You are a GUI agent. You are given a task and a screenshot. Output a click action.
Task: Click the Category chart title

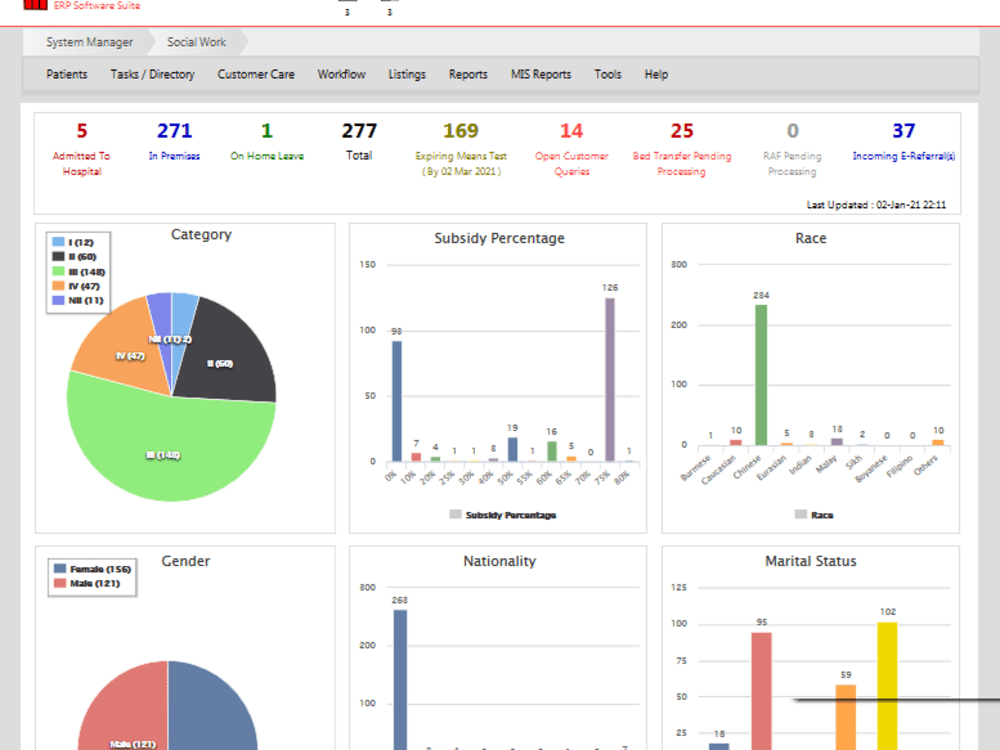pyautogui.click(x=201, y=235)
